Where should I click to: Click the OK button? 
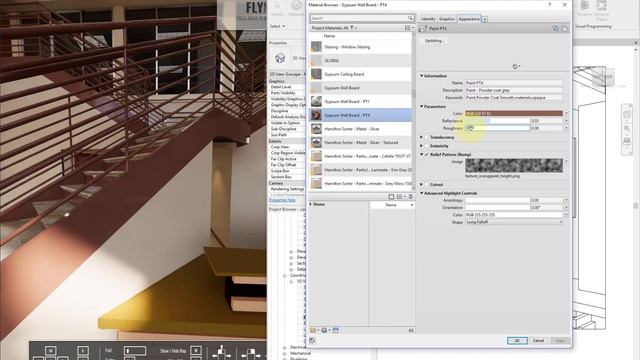517,340
